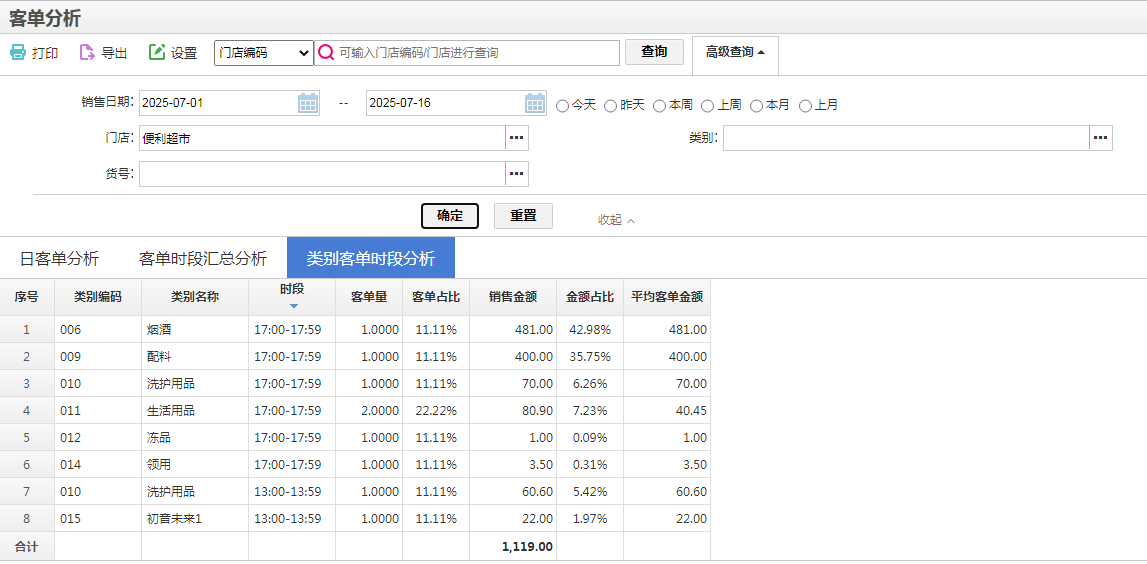Screen dimensions: 1147x564
Task: Open the category selection ellipsis button
Action: (x=1101, y=138)
